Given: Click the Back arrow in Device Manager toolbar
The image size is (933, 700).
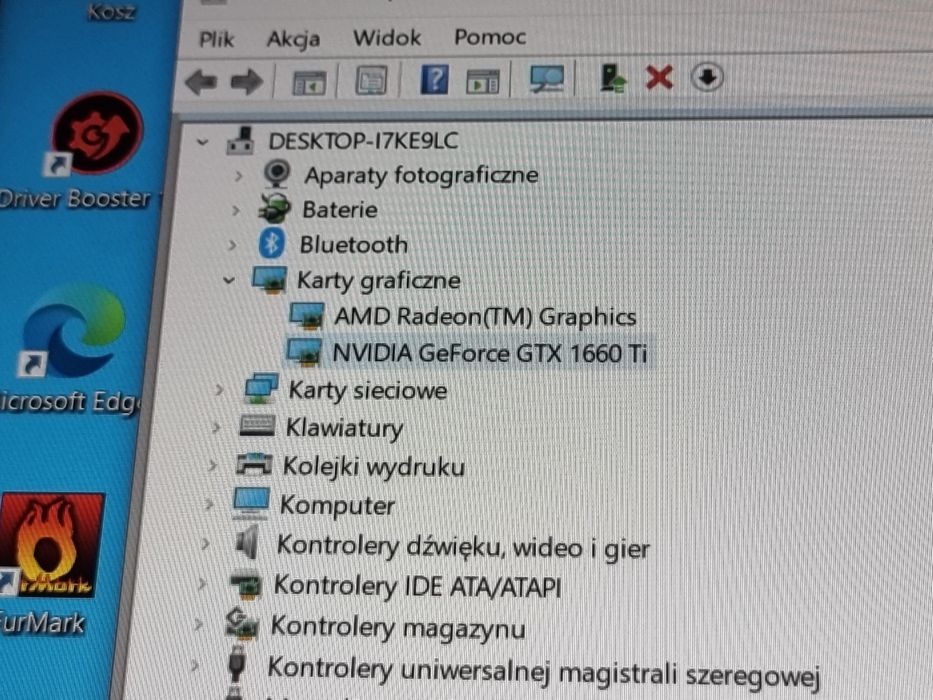Looking at the screenshot, I should pos(201,82).
